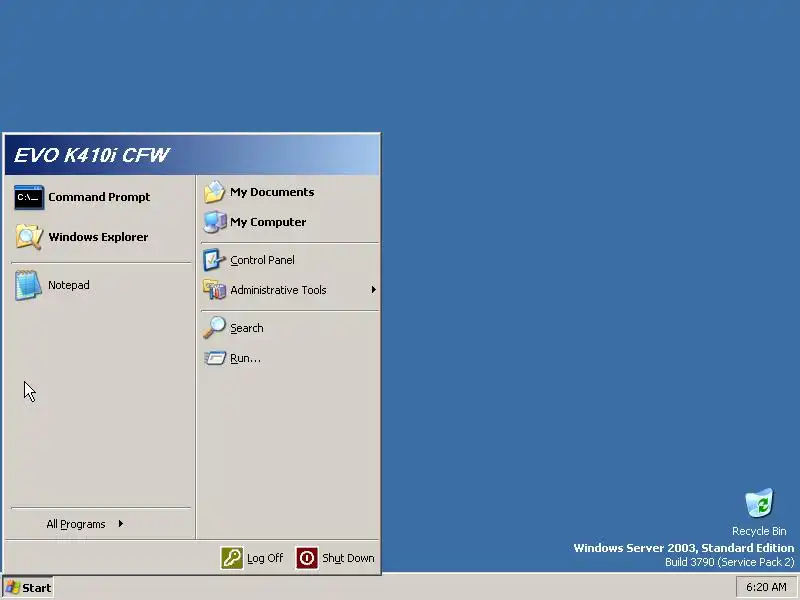The height and width of the screenshot is (600, 800).
Task: Choose Notepad in the Start menu
Action: 69,285
